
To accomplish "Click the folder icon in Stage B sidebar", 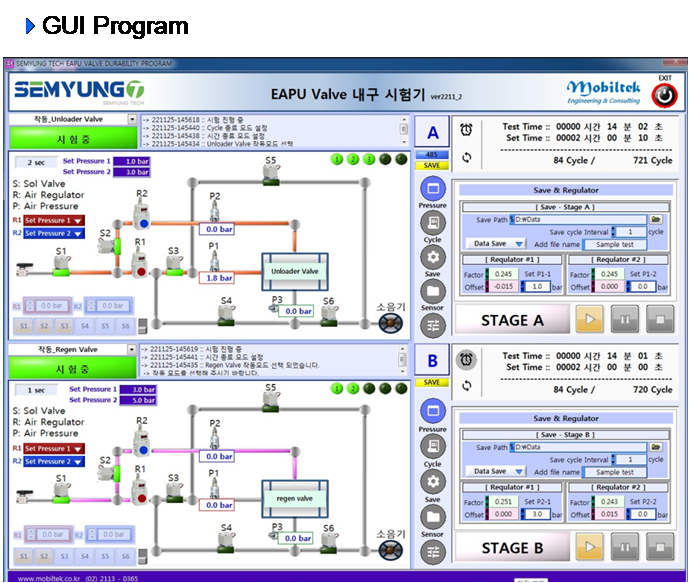I will pyautogui.click(x=433, y=517).
